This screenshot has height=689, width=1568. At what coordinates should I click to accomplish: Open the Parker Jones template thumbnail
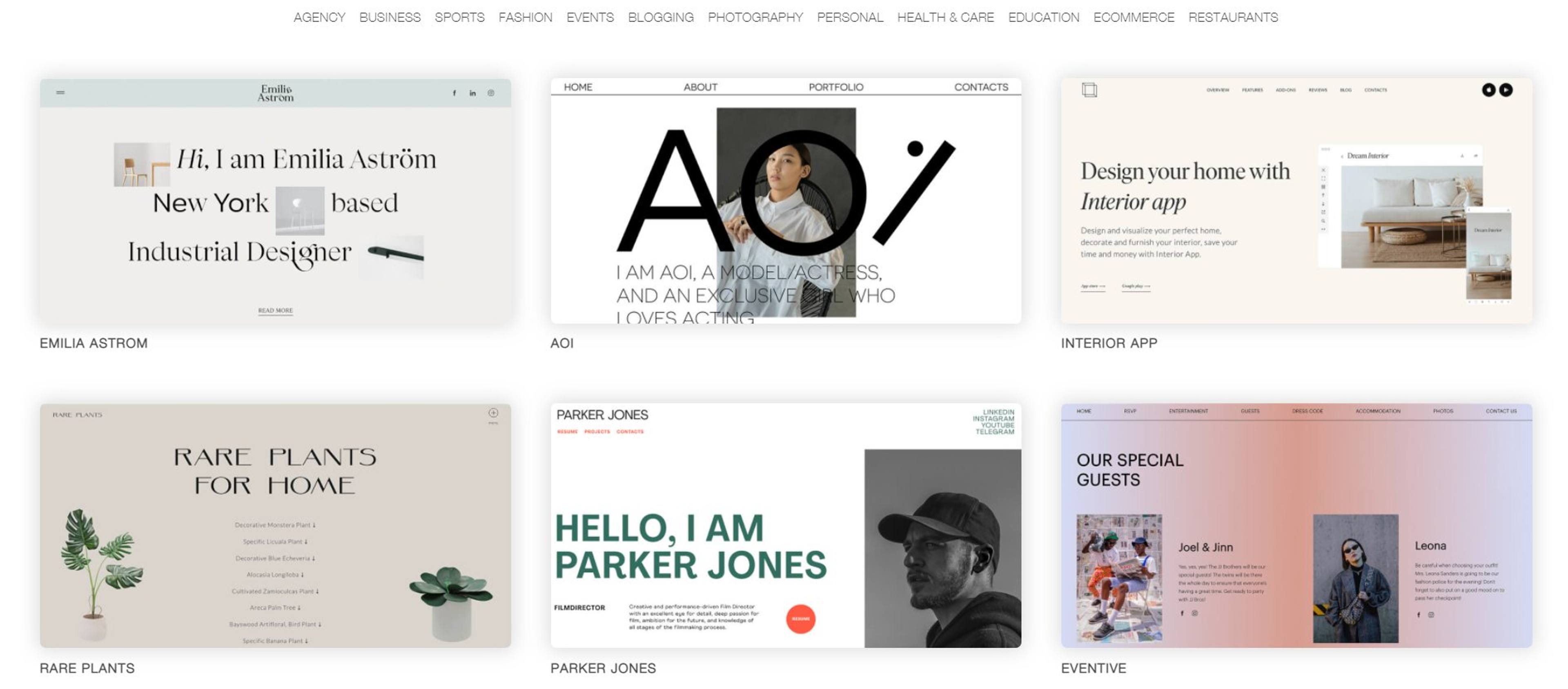tap(786, 525)
